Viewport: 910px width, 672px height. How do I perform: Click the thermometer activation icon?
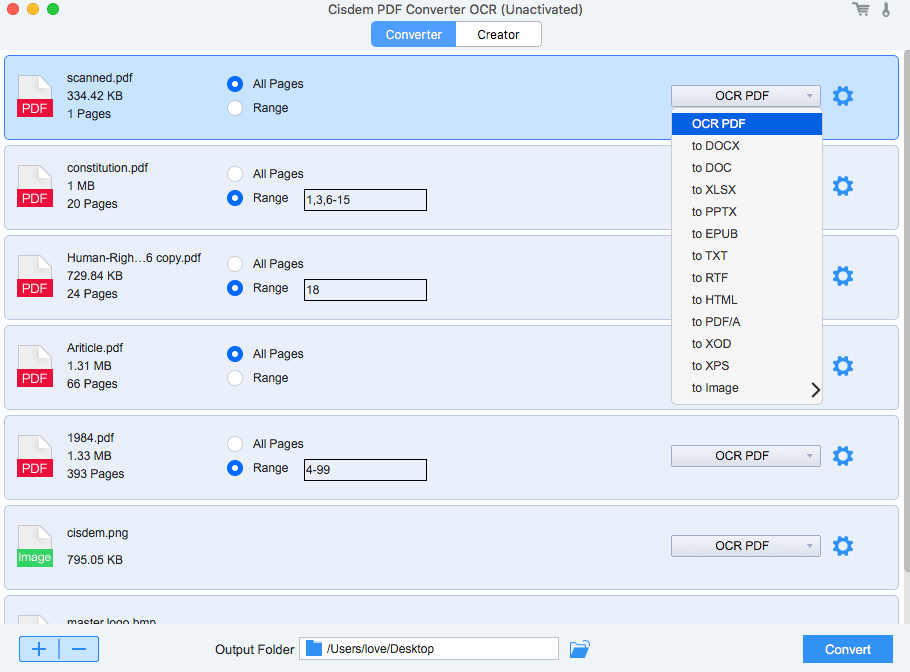(x=886, y=9)
